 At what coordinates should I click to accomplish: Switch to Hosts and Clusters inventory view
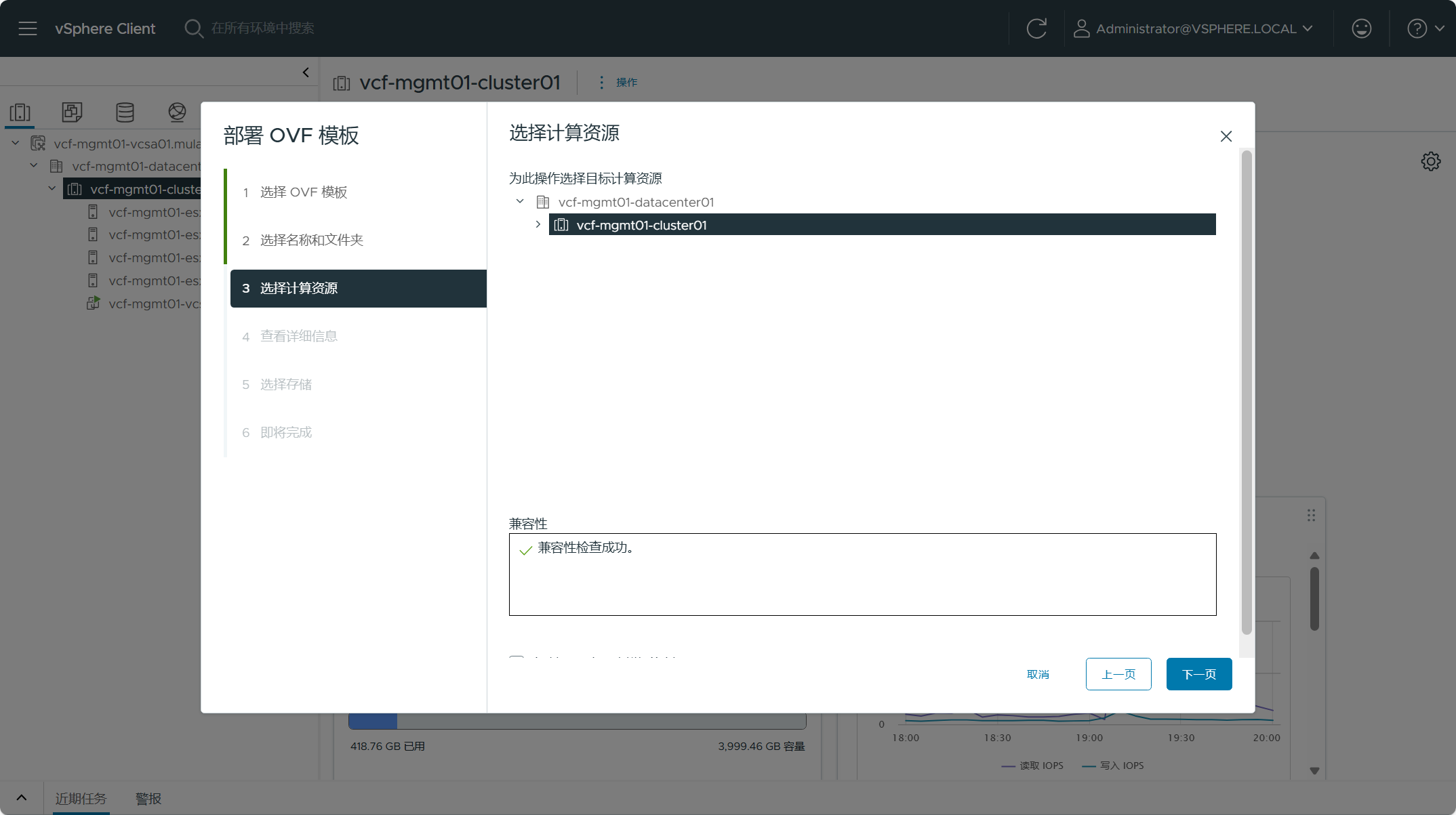tap(20, 112)
